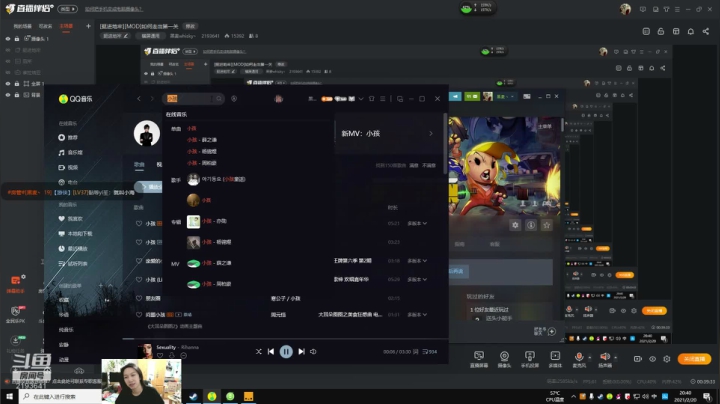This screenshot has height=404, width=720.
Task: Click the 修改 button beside the stream title
Action: [x=190, y=26]
